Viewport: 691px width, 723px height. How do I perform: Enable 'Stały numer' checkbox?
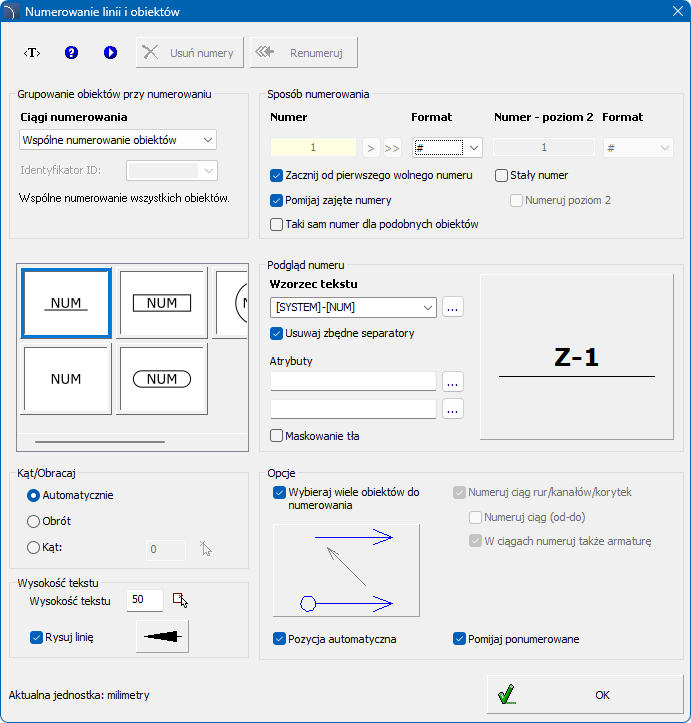[x=502, y=175]
